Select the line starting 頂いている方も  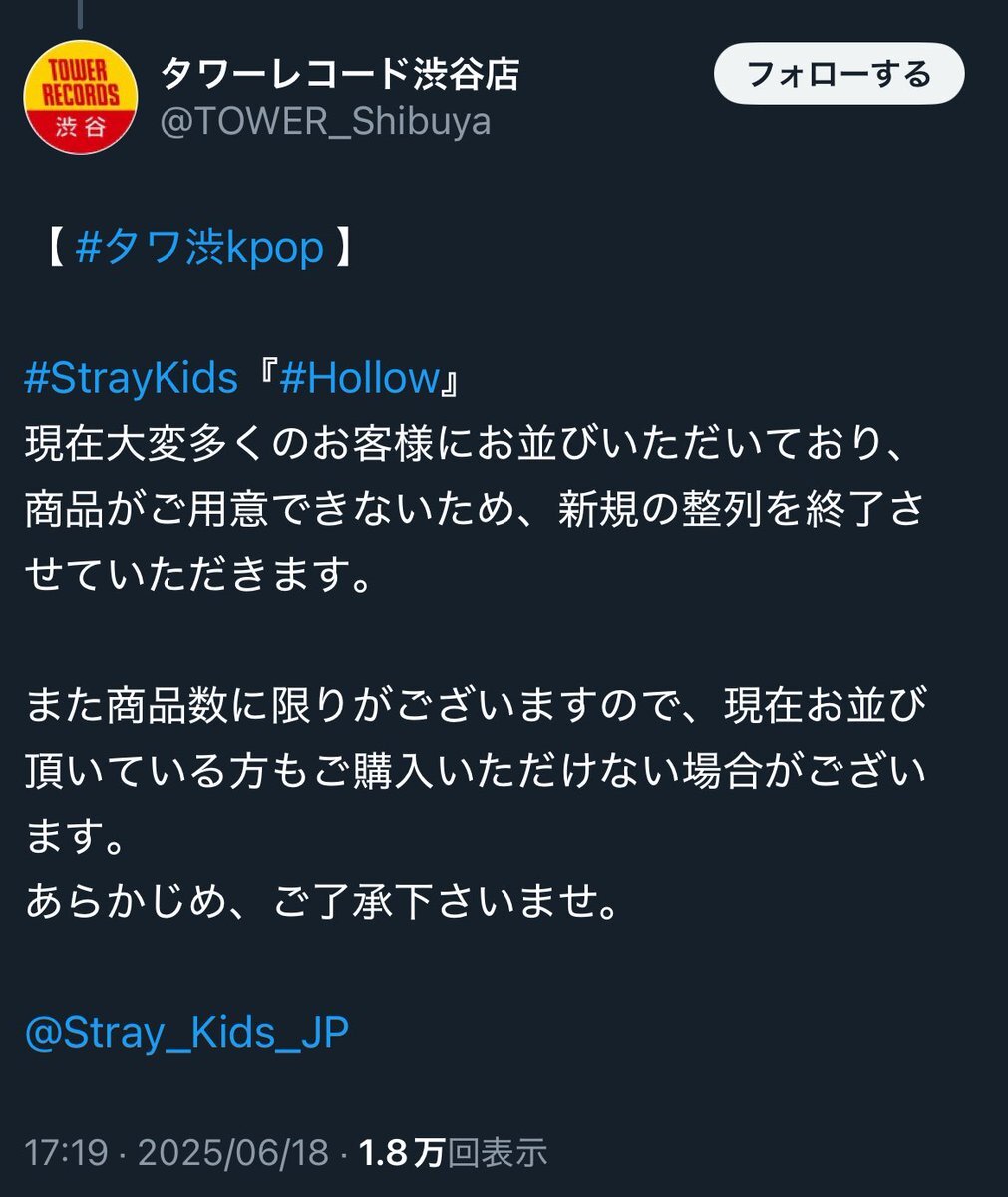476,772
